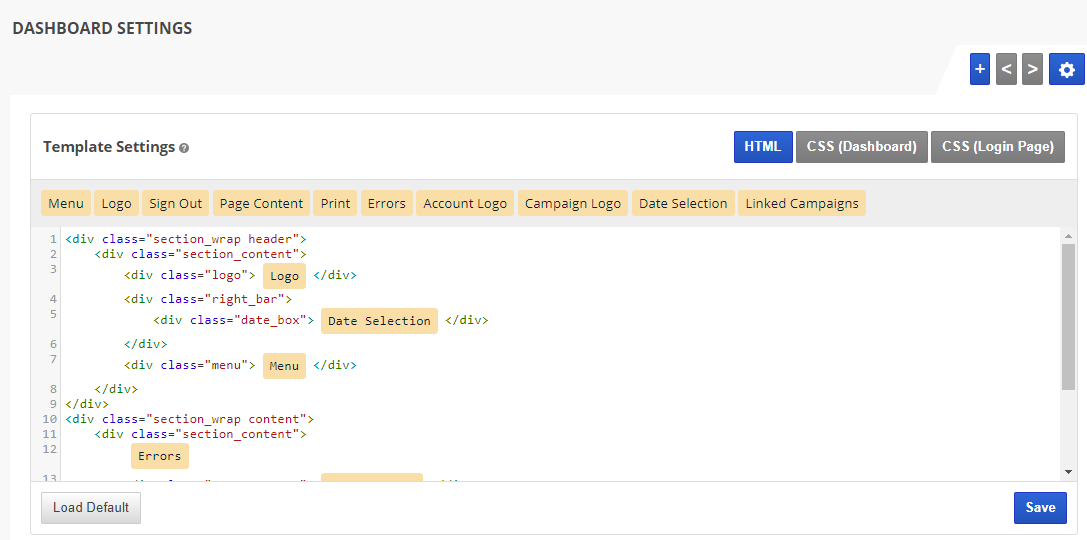
Task: Click the editor scrollbar down arrow
Action: coord(1068,471)
